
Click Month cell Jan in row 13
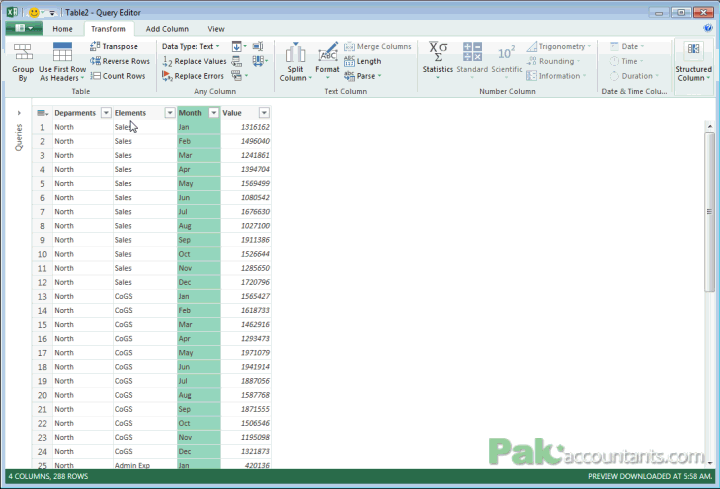coord(199,297)
